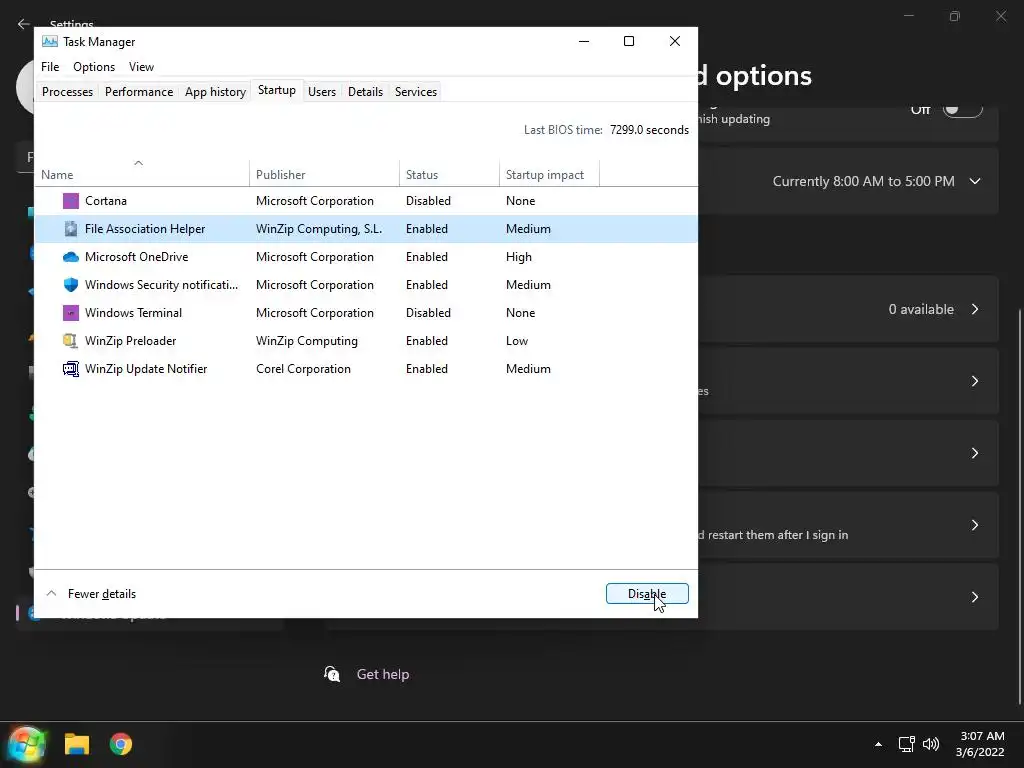Collapse Task Manager with Fewer details chevron

51,594
